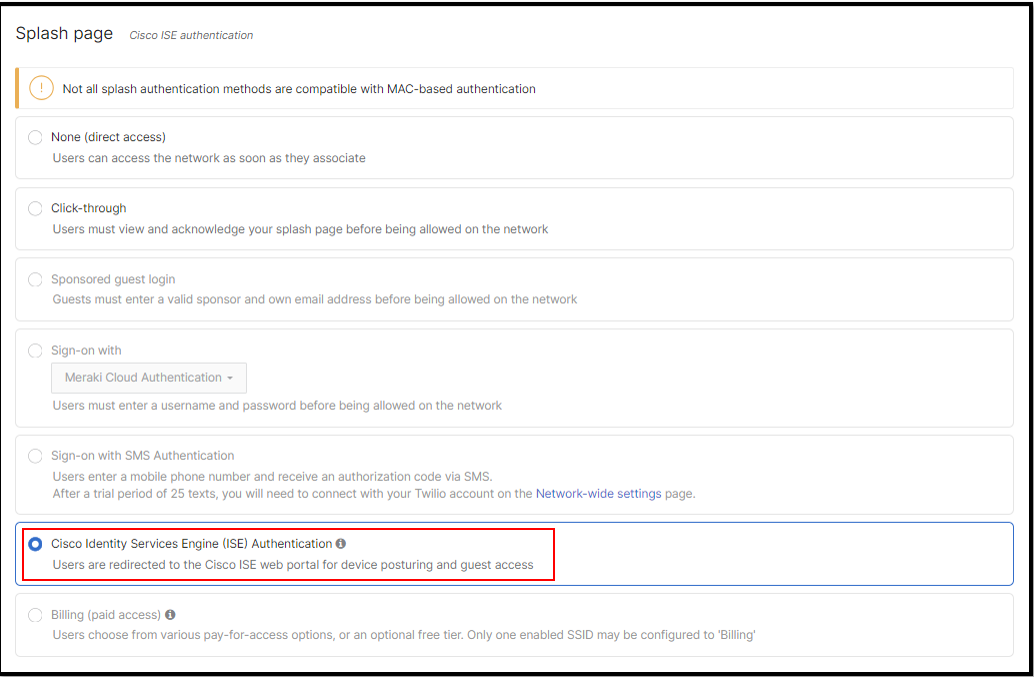Click the MAC-based authentication warning text
The height and width of the screenshot is (677, 1034).
(299, 88)
